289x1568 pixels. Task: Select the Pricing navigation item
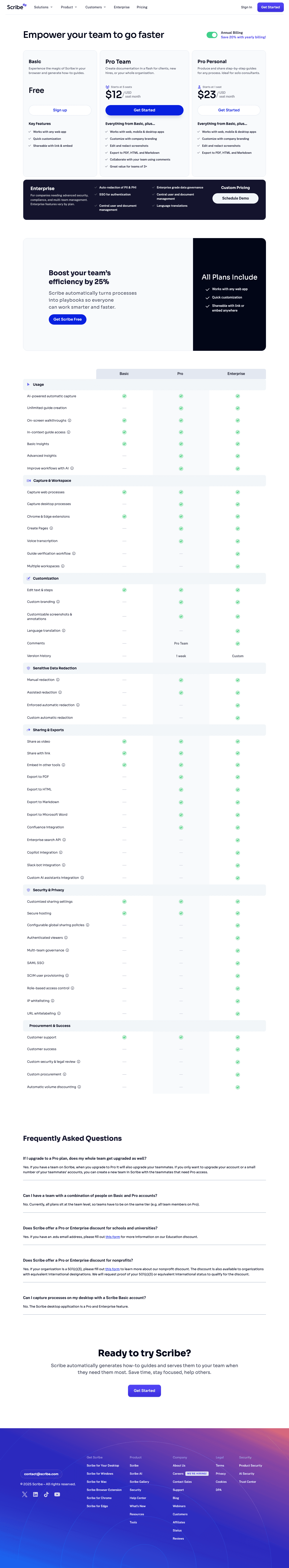142,7
